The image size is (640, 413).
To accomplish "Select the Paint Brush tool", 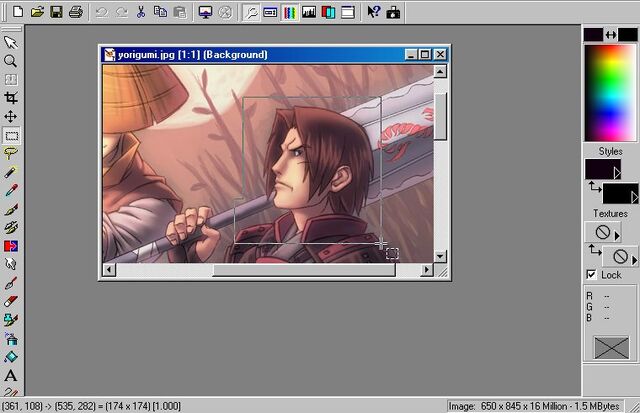I will pos(11,209).
